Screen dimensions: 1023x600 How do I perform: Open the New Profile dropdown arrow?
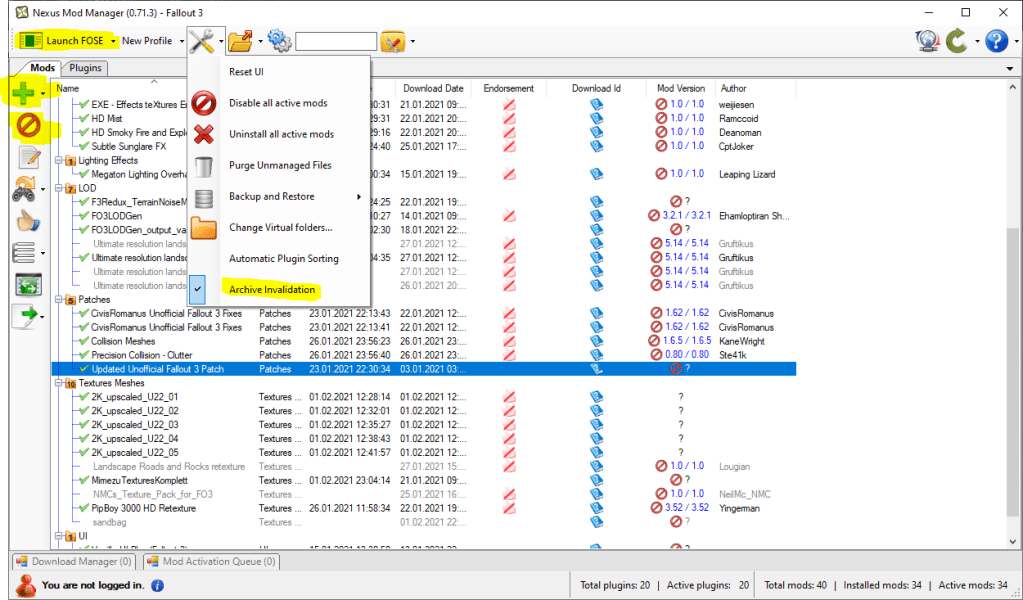pyautogui.click(x=182, y=41)
